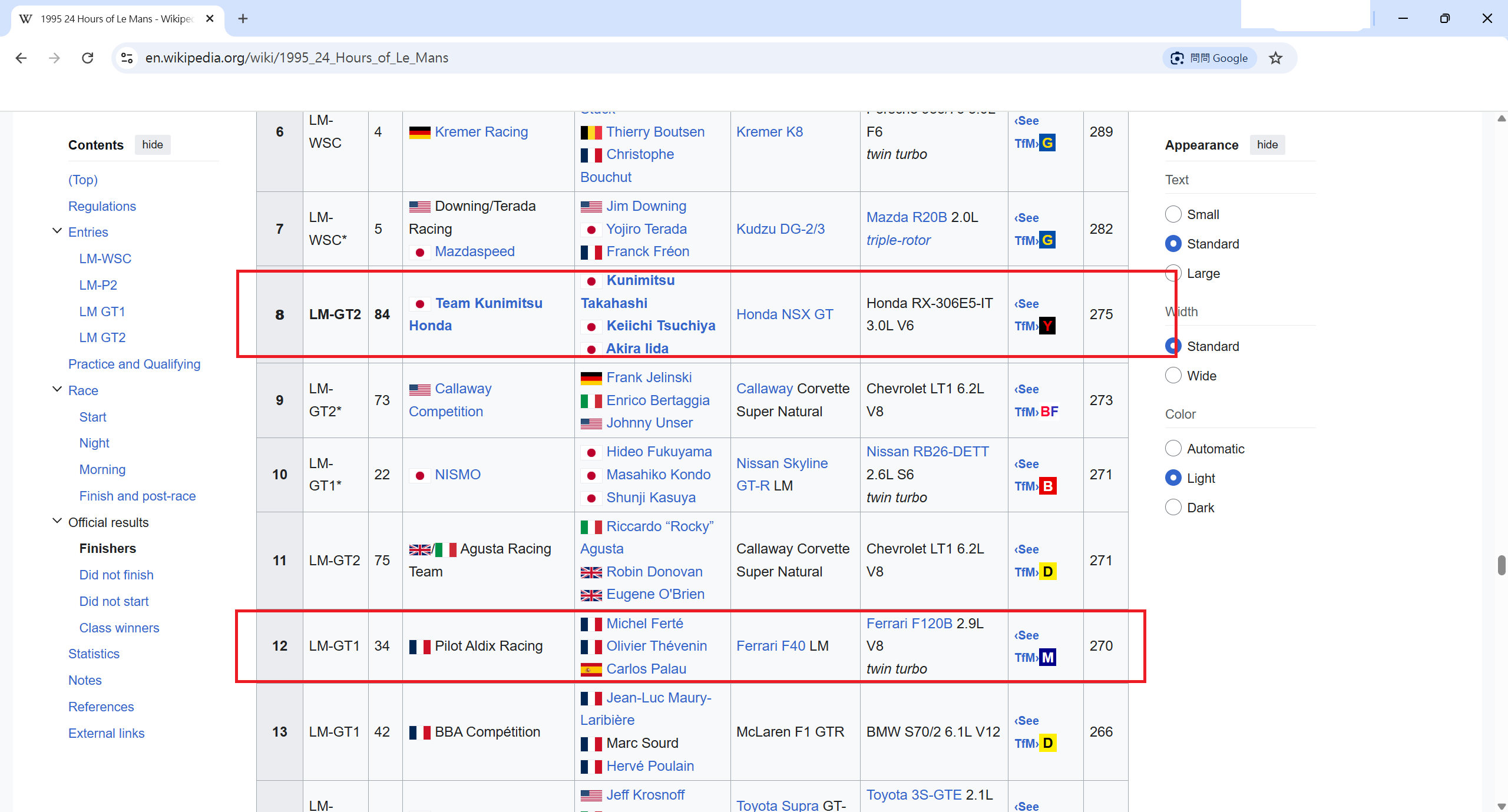
Task: Go forward with the browser arrow
Action: click(x=54, y=58)
